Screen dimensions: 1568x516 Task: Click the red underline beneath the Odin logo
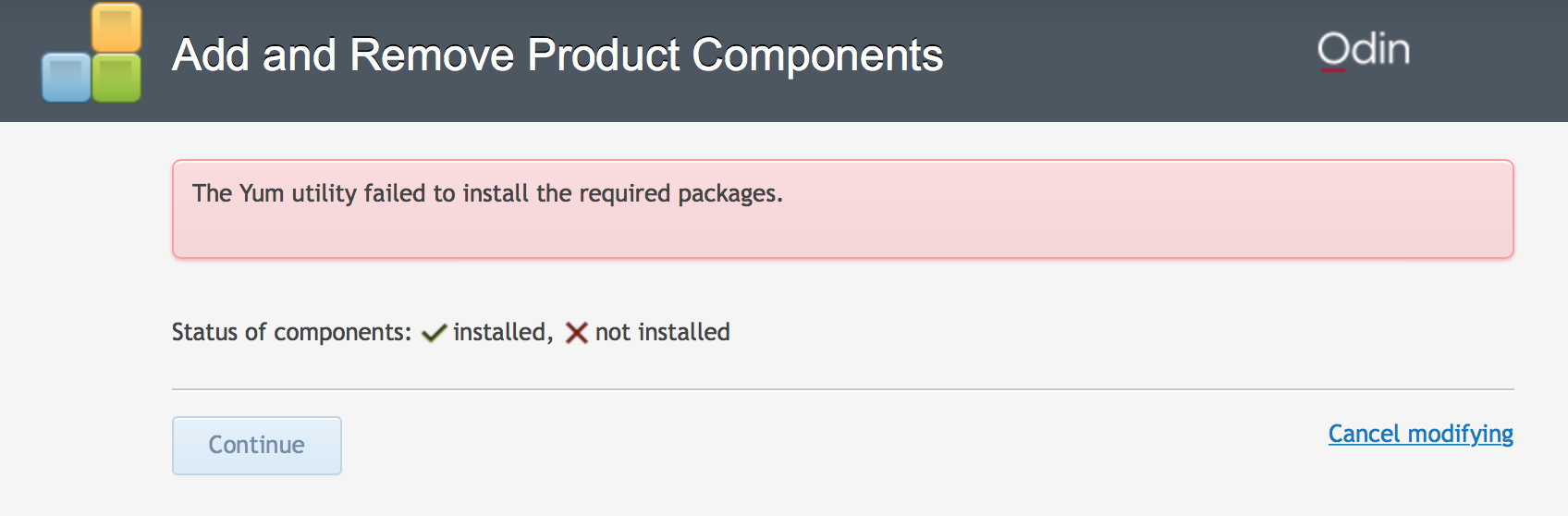[x=1333, y=69]
